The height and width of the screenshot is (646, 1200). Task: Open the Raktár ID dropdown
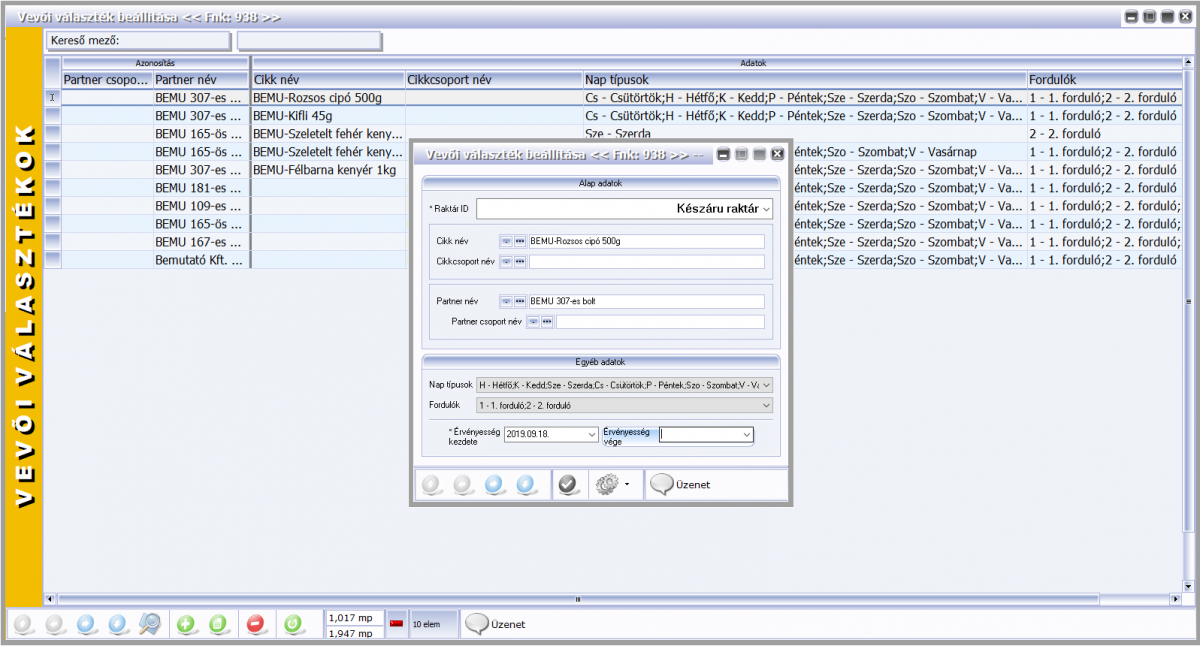[766, 209]
